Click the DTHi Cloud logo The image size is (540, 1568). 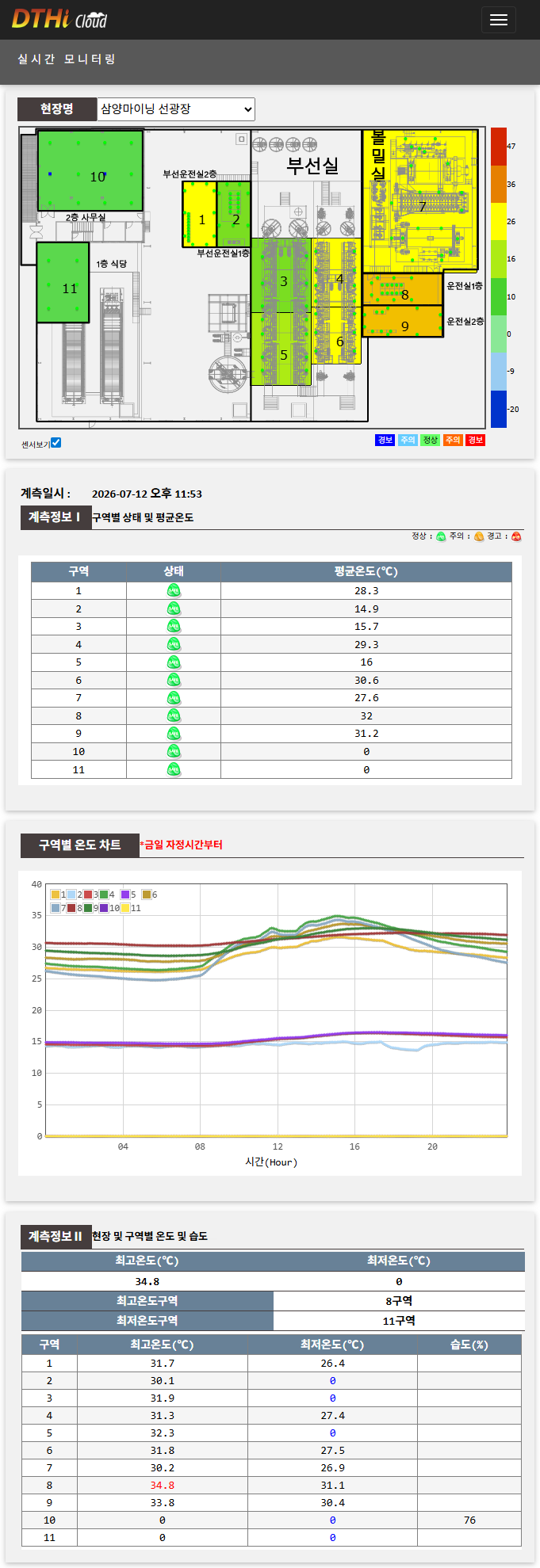click(x=59, y=19)
